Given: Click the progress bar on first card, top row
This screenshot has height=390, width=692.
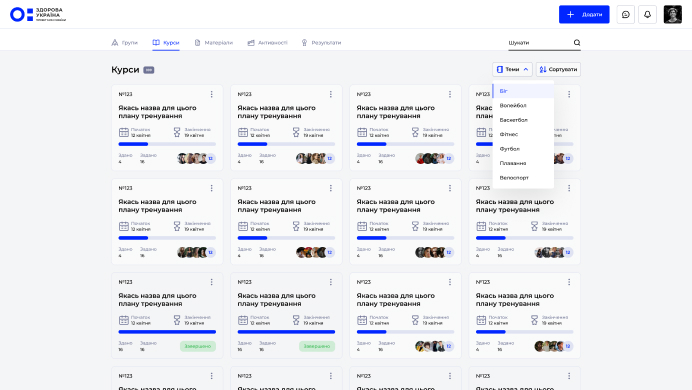Looking at the screenshot, I should click(x=167, y=144).
